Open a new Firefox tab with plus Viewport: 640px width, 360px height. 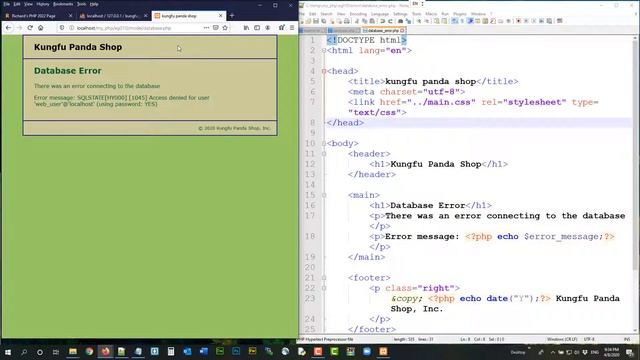pyautogui.click(x=232, y=16)
